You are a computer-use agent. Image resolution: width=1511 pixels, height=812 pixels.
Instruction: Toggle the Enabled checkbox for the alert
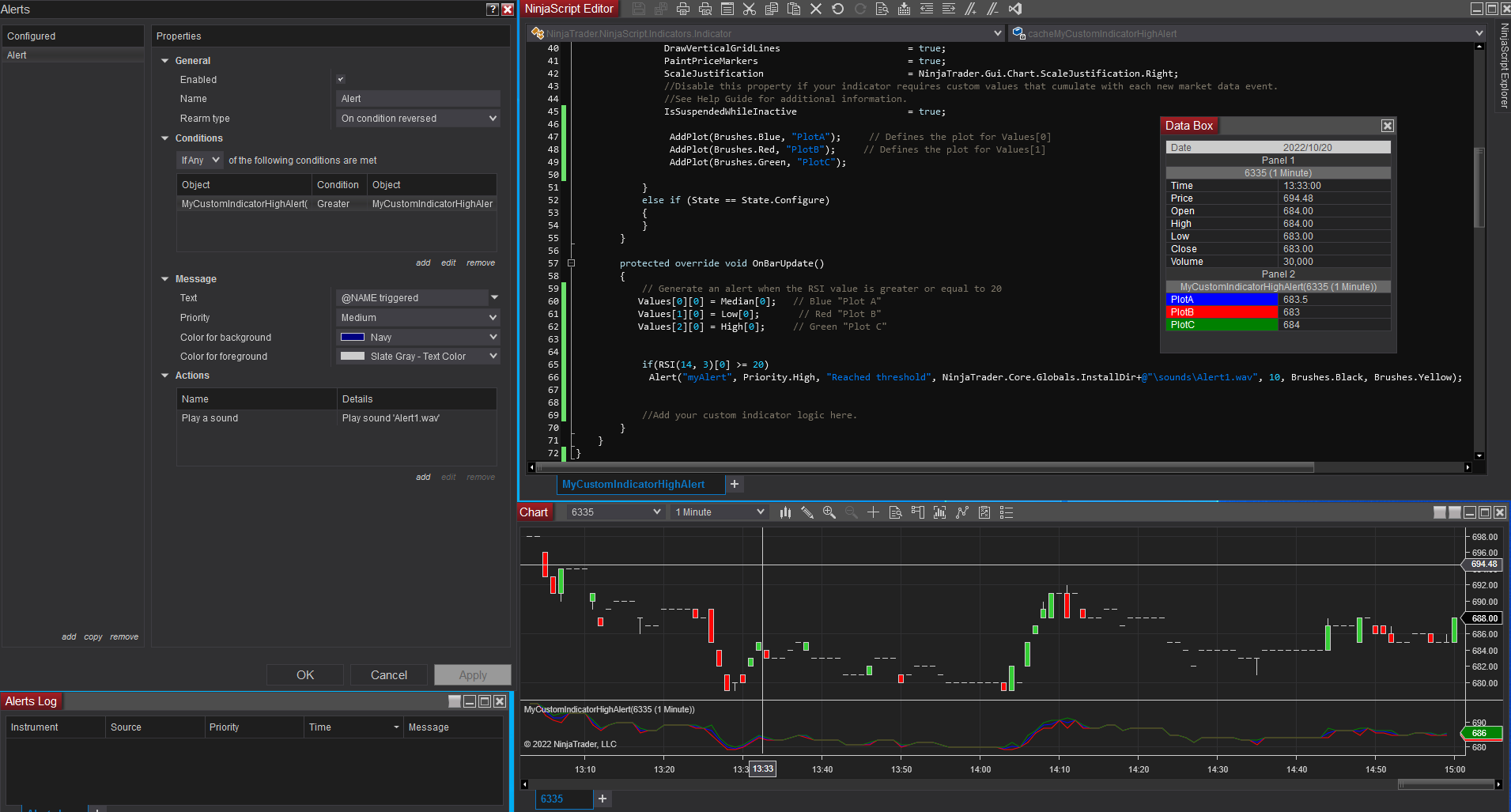(341, 80)
